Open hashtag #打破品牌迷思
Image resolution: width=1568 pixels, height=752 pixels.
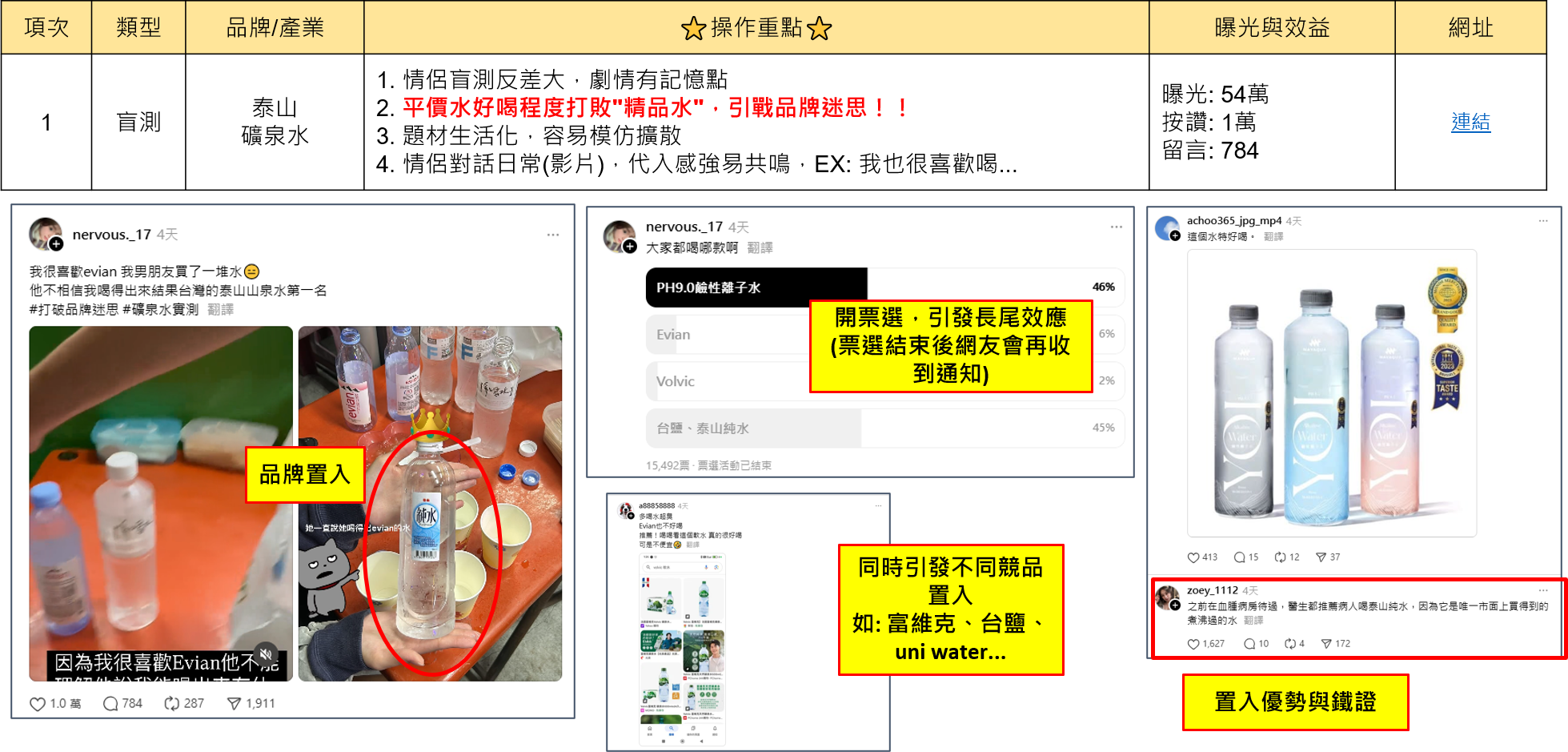pos(74,309)
